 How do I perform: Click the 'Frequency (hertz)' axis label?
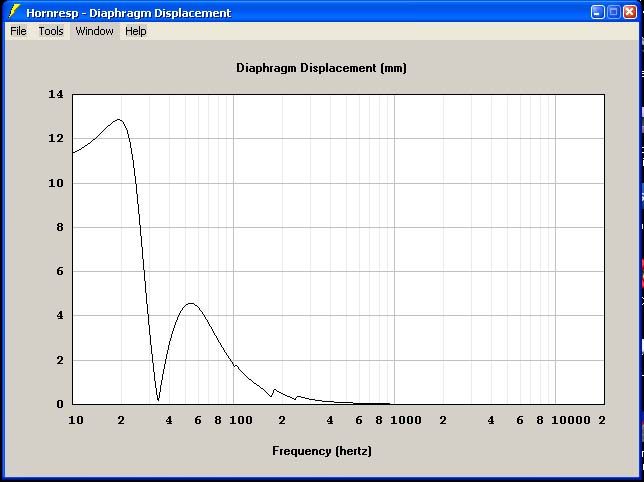click(x=322, y=451)
